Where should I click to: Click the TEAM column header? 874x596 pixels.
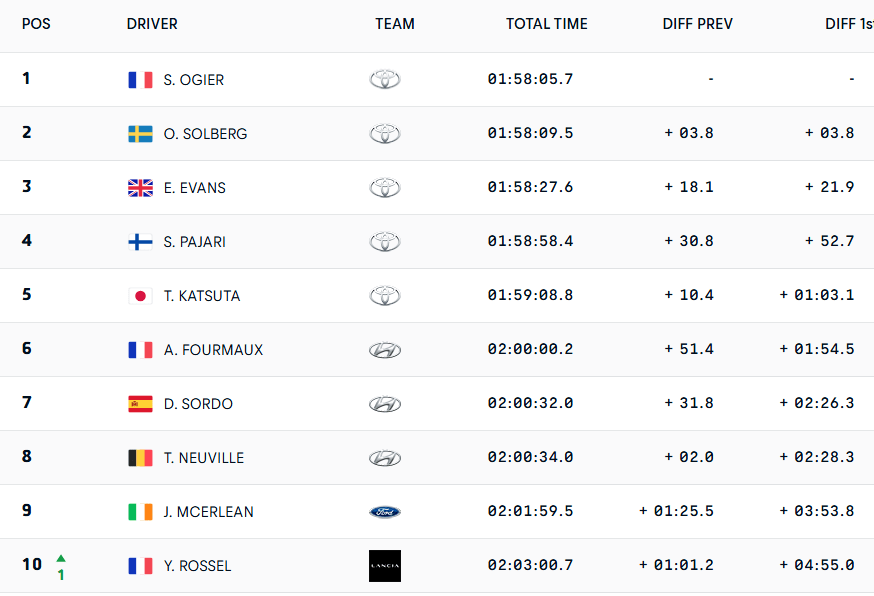[395, 24]
